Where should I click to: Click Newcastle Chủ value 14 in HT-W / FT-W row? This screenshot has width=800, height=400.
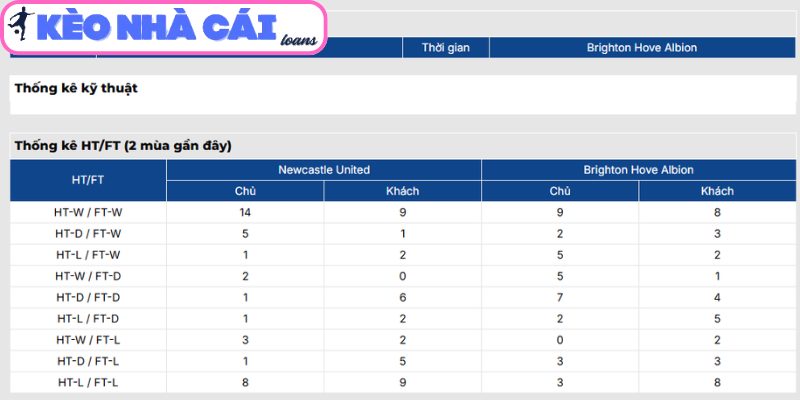click(x=245, y=212)
